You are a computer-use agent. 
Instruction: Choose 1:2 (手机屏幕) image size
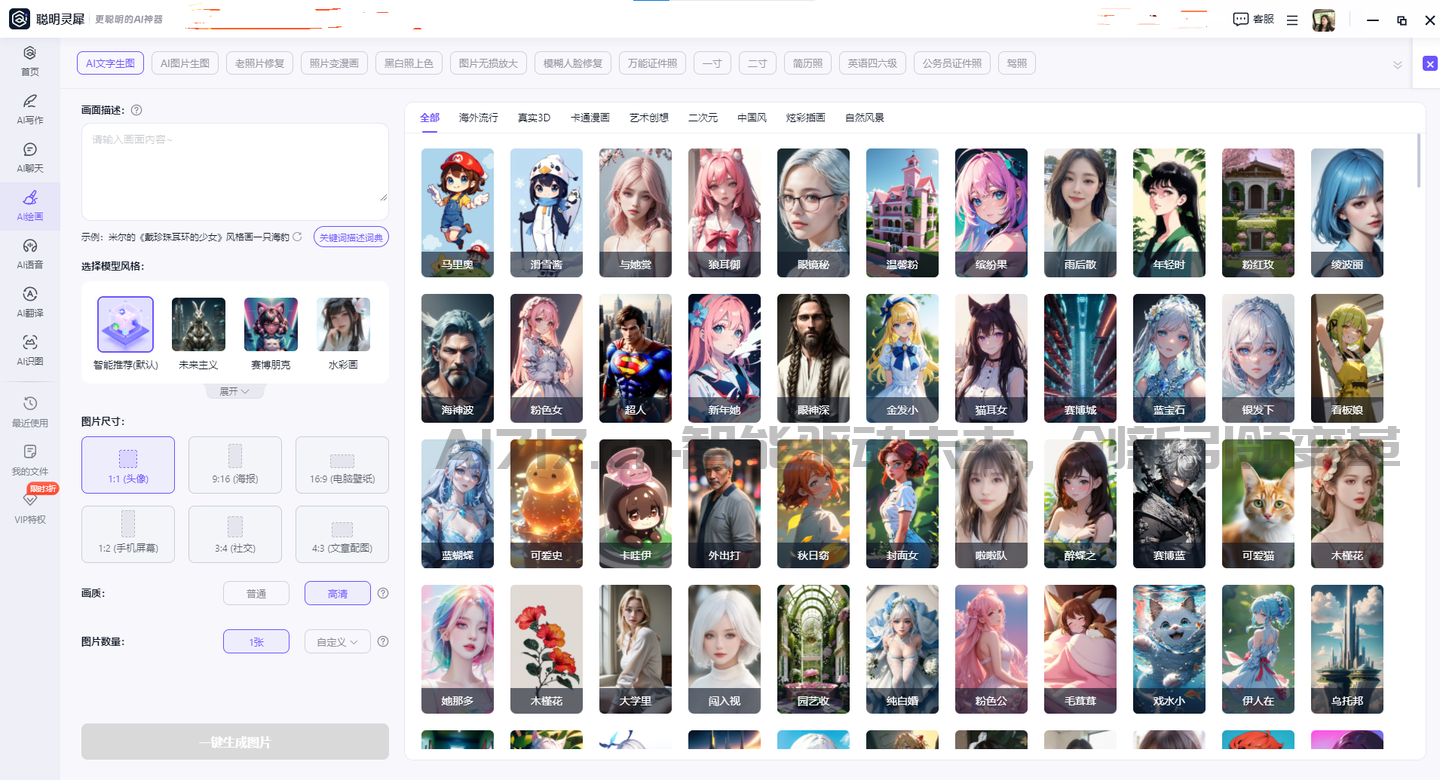pos(128,534)
